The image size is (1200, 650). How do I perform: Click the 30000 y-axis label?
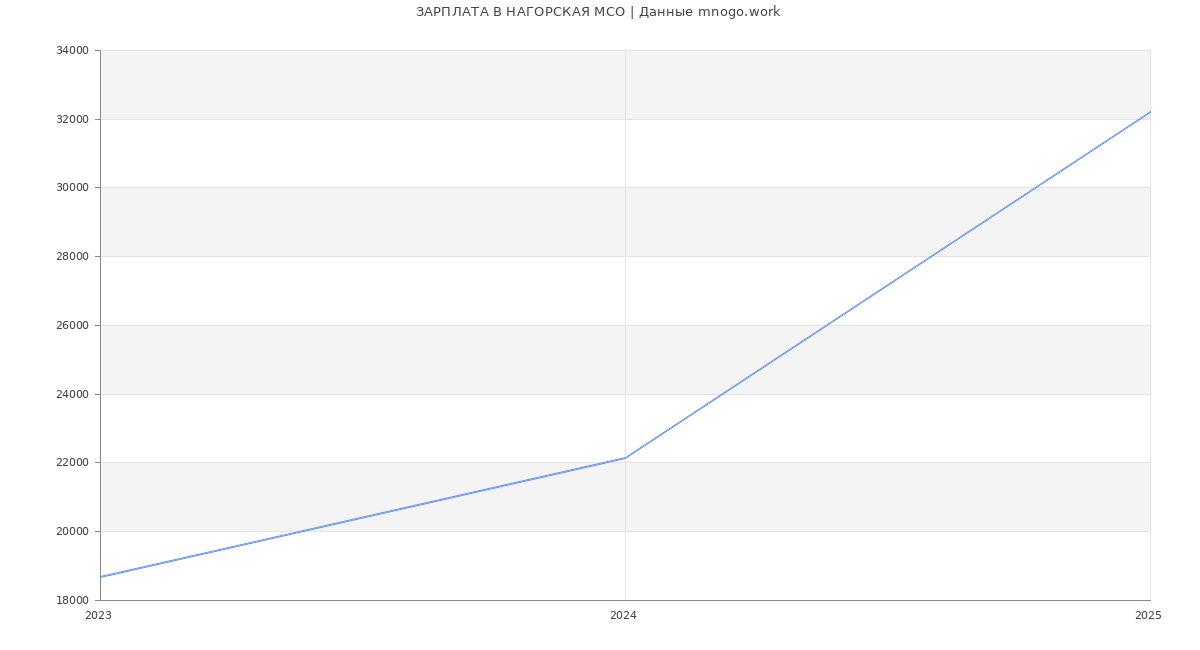click(x=72, y=188)
